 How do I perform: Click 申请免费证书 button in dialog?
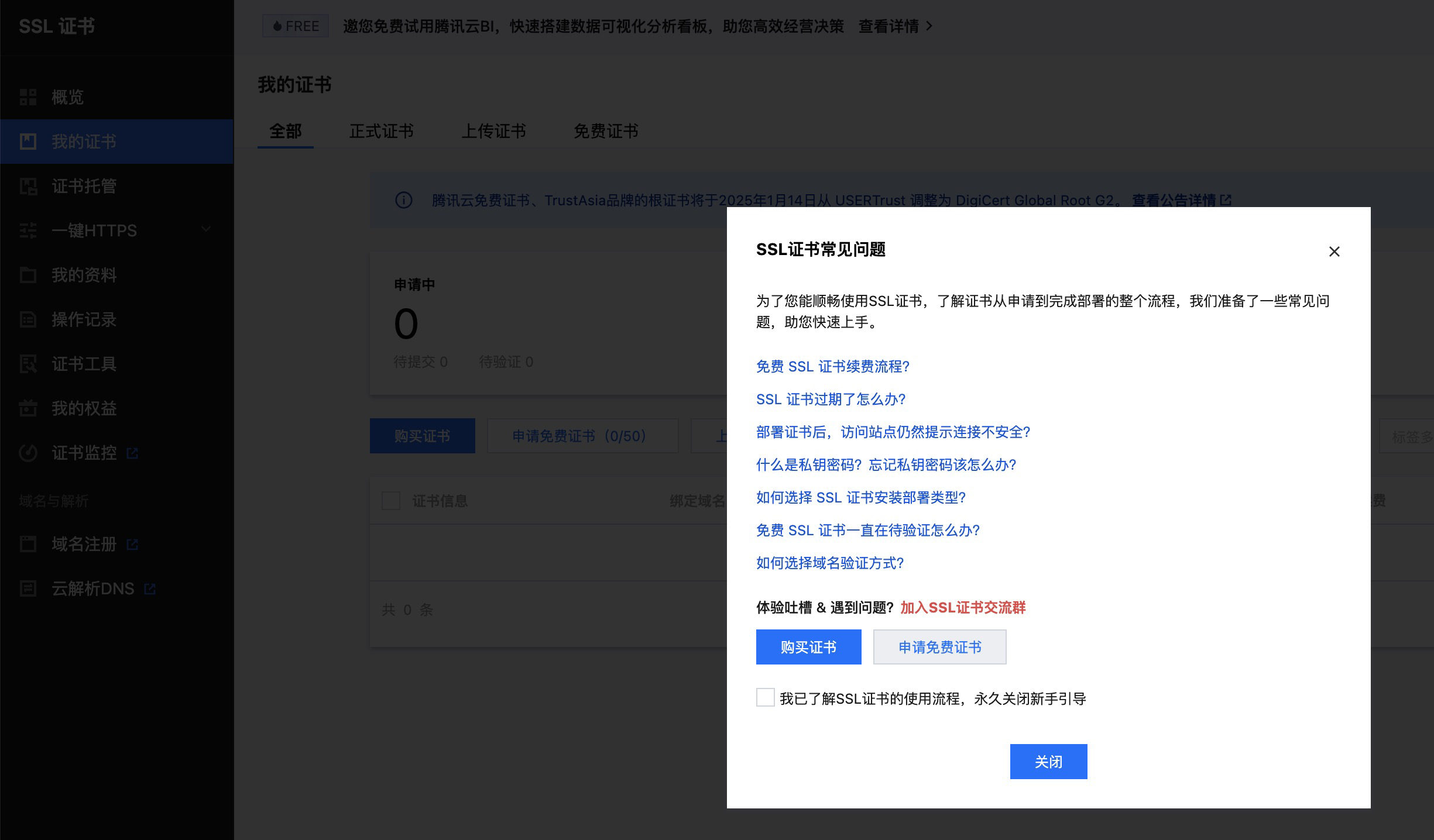coord(939,647)
